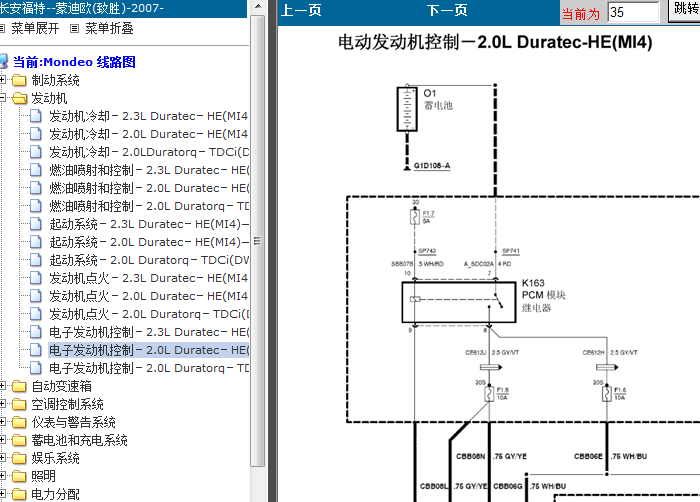Viewport: 700px width, 502px height.
Task: Click the 娱乐系统 folder icon
Action: click(19, 458)
